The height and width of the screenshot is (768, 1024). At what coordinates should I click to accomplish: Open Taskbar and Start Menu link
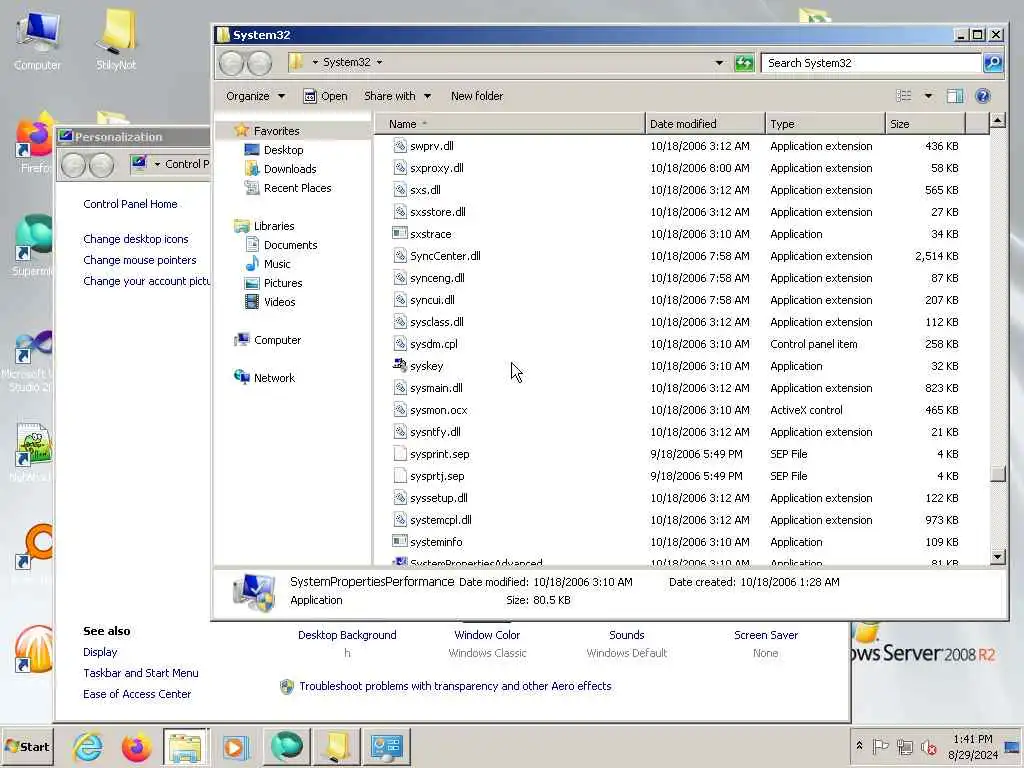140,673
